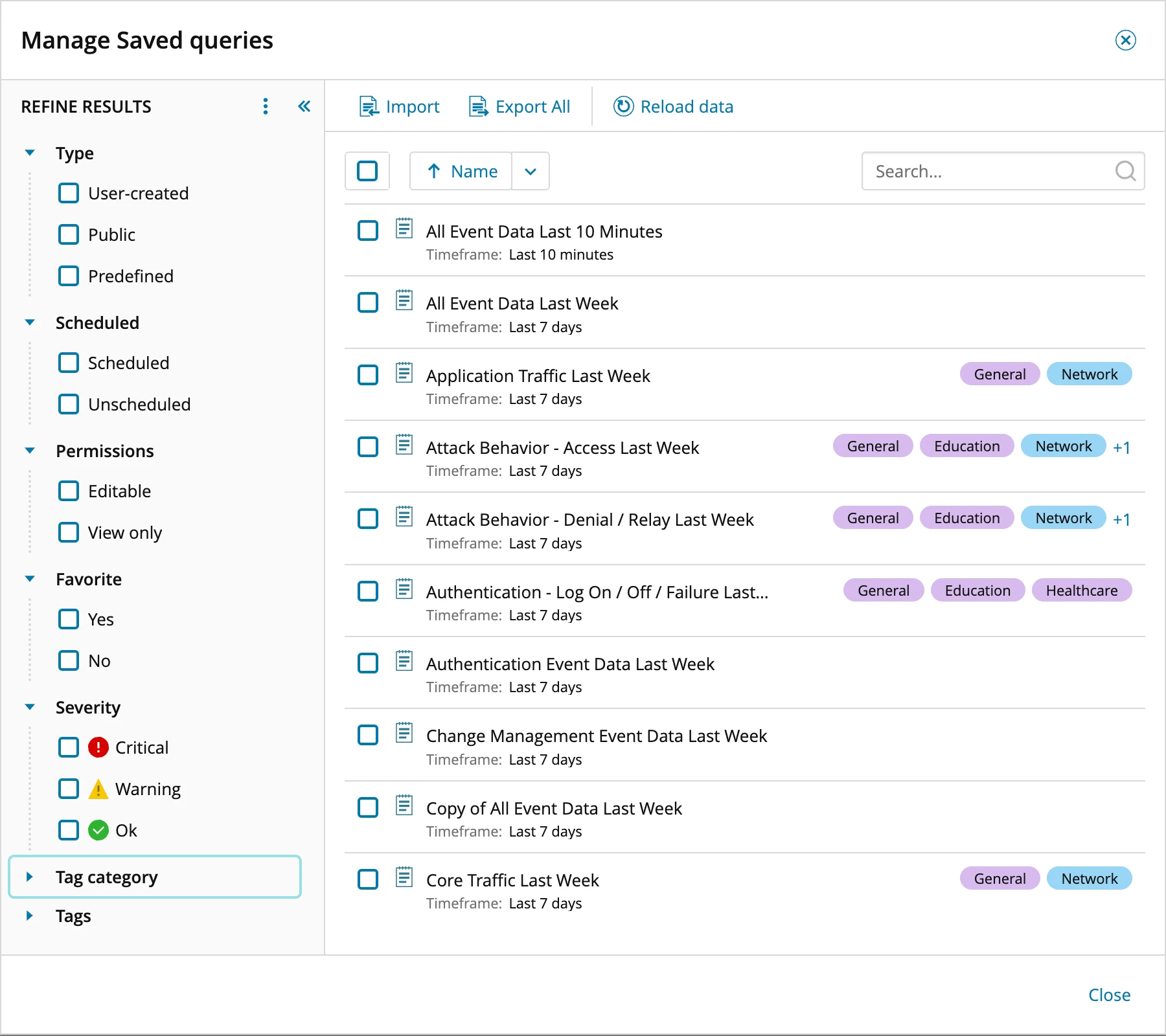Collapse the Refine Results panel with double chevron

point(304,106)
